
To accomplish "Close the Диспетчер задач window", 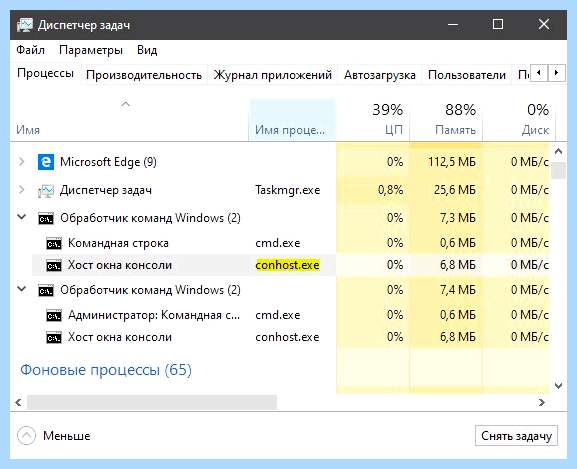I will coord(544,25).
